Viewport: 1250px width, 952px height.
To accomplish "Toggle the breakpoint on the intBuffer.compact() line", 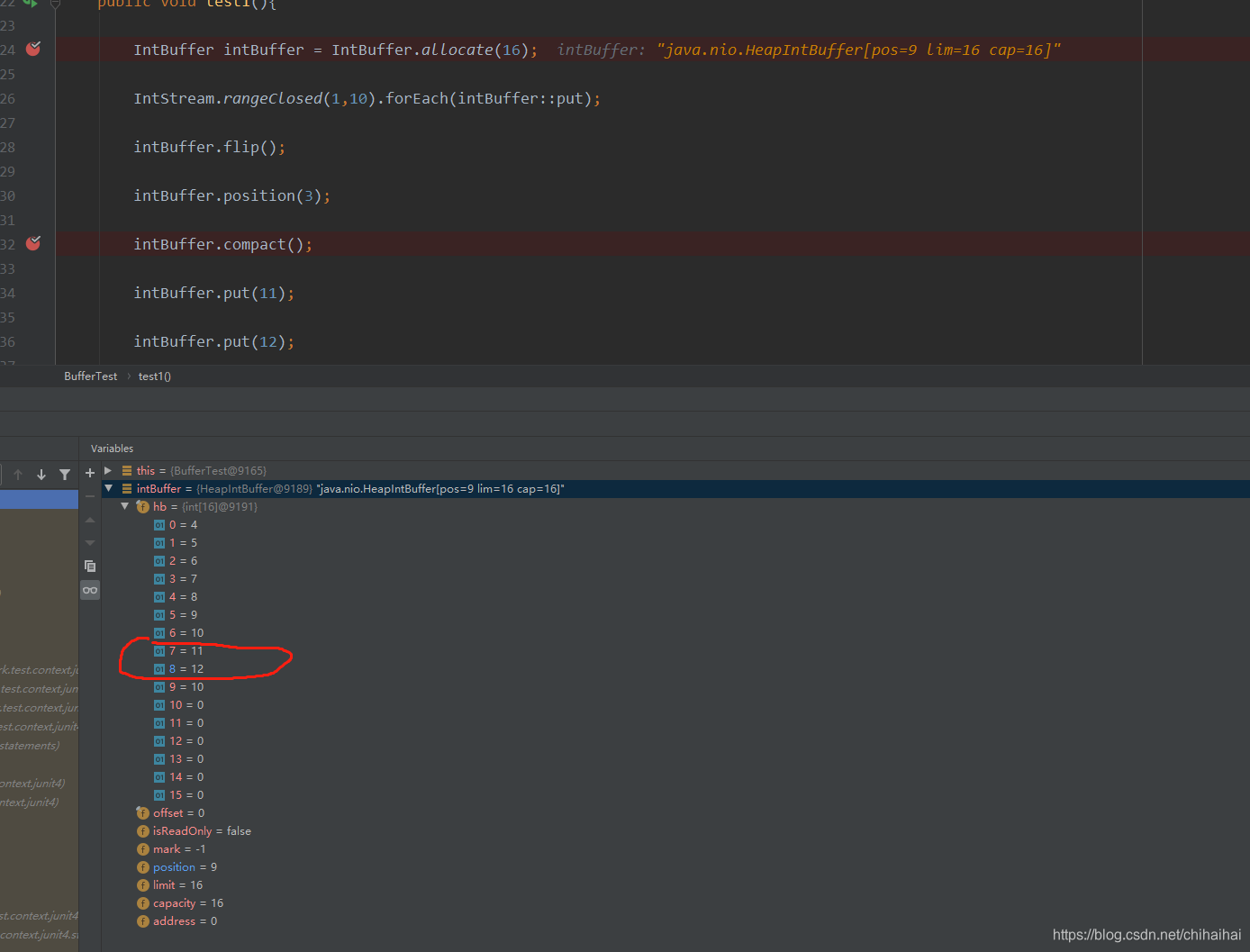I will [33, 243].
